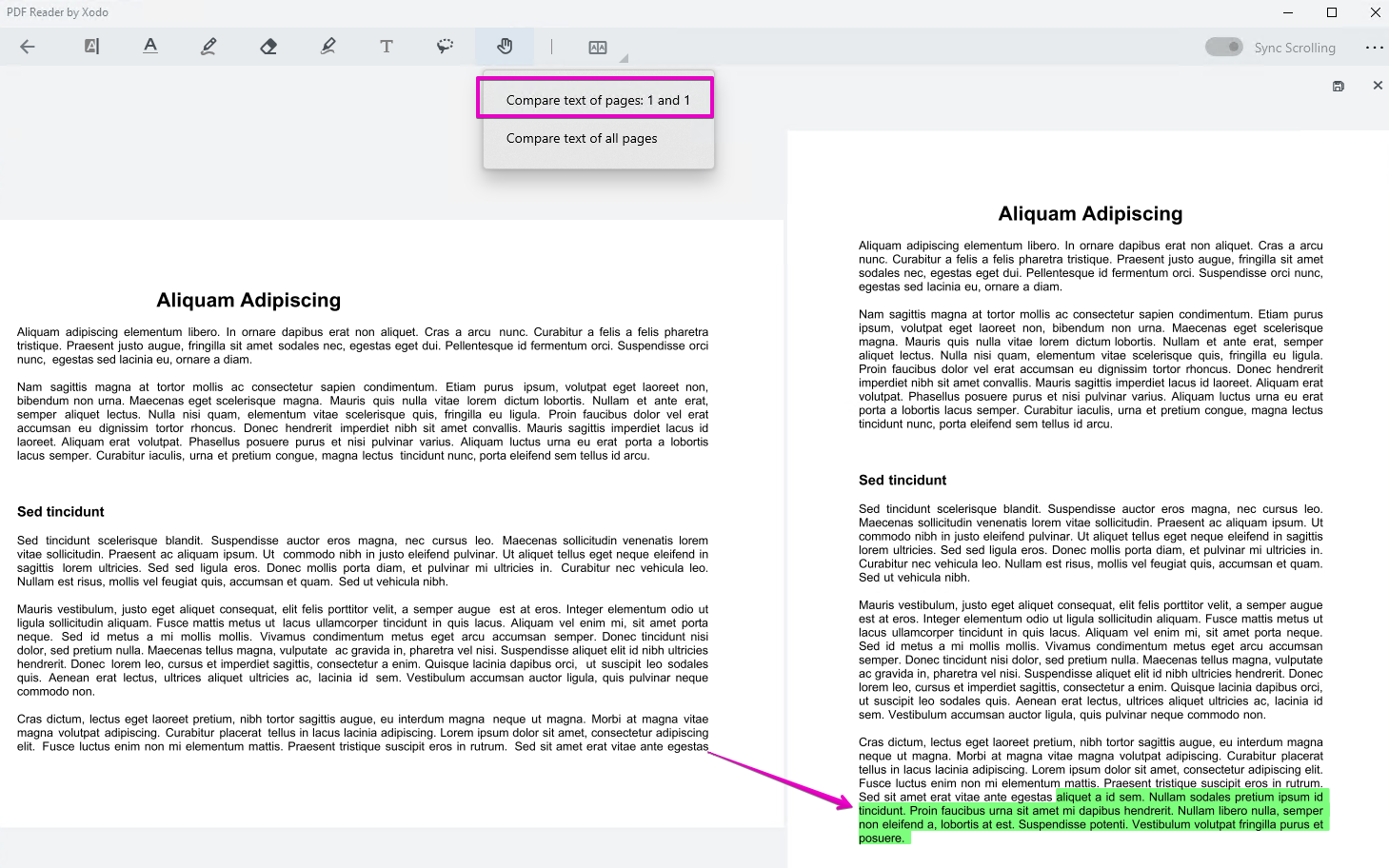This screenshot has height=868, width=1389.
Task: Select the Text insertion tool
Action: pos(387,46)
